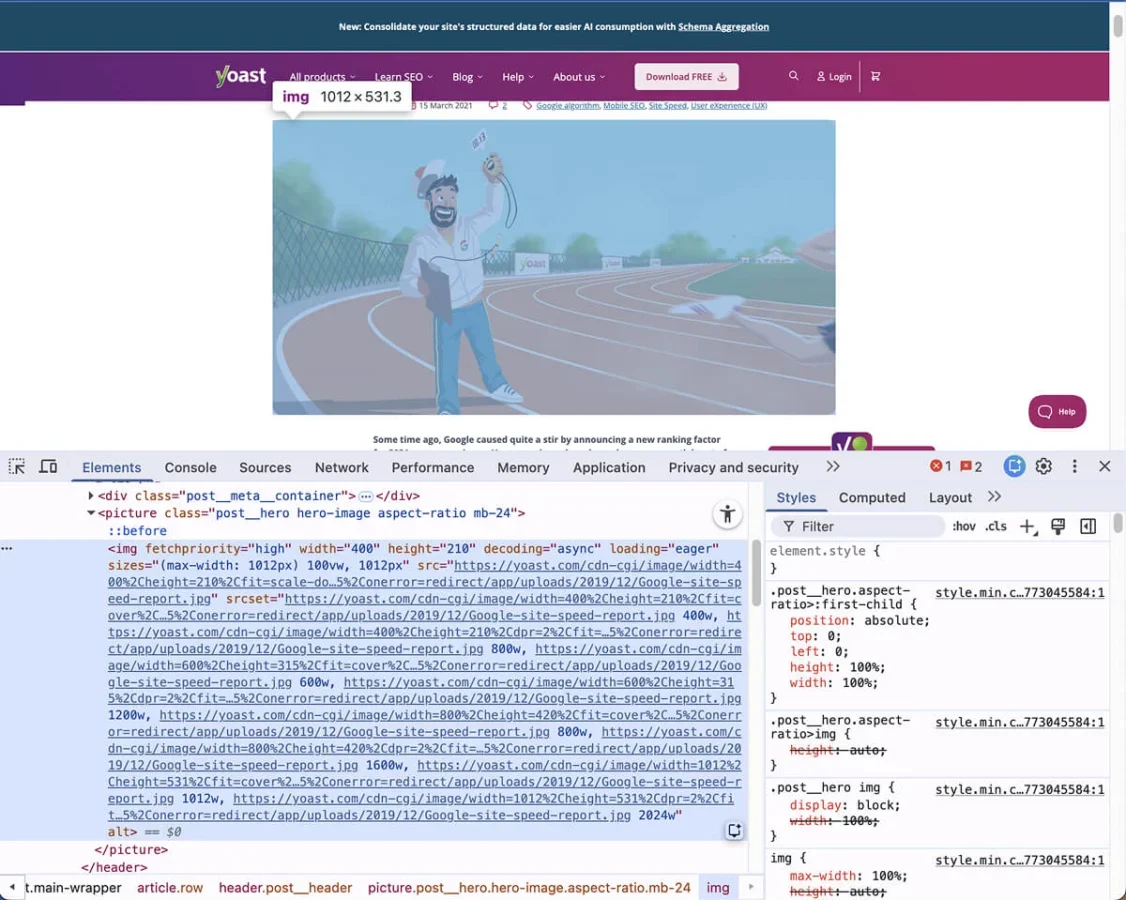Viewport: 1126px width, 900px height.
Task: Open the hidden DevTools panels chevron
Action: pos(833,466)
